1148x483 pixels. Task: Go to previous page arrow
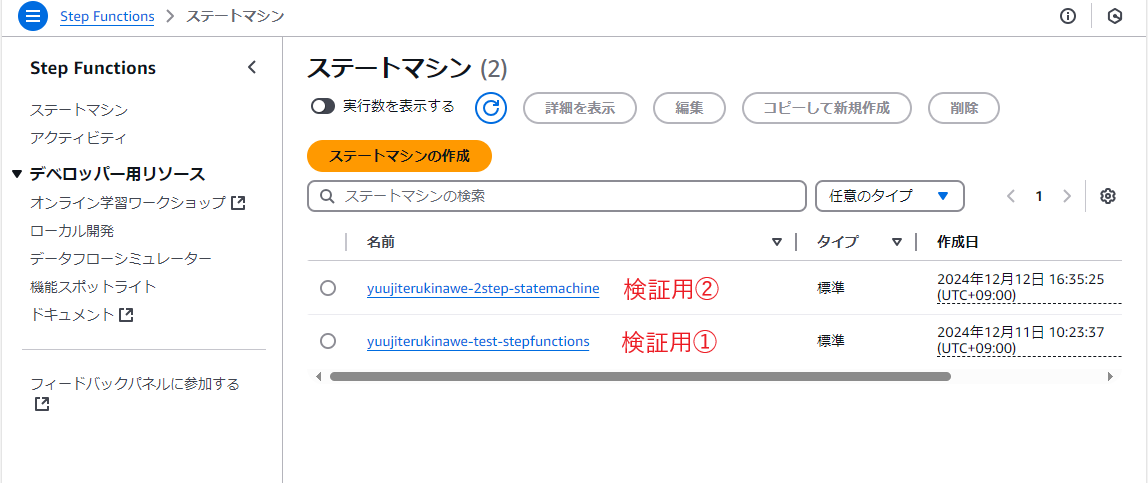tap(1011, 196)
